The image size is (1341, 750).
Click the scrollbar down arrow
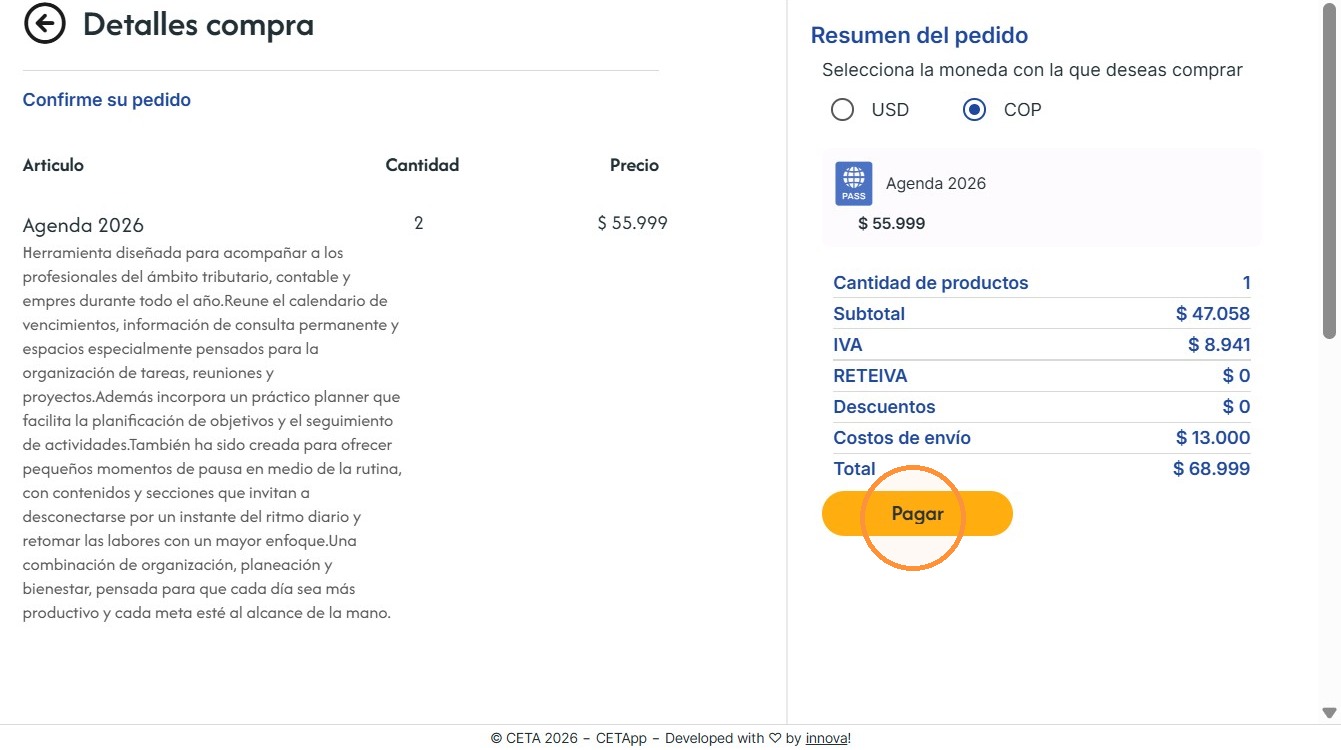click(1329, 713)
